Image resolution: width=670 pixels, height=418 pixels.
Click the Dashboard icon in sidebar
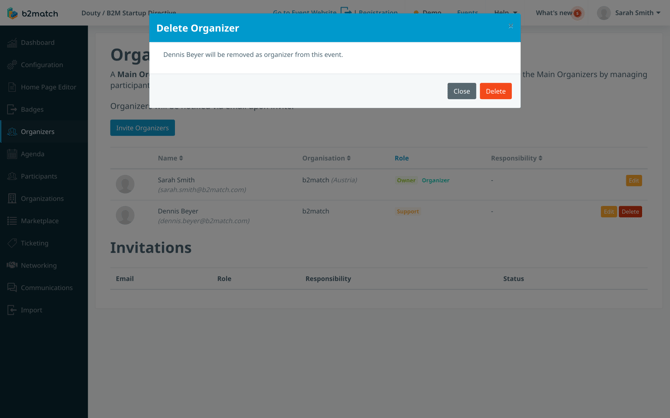coord(12,42)
